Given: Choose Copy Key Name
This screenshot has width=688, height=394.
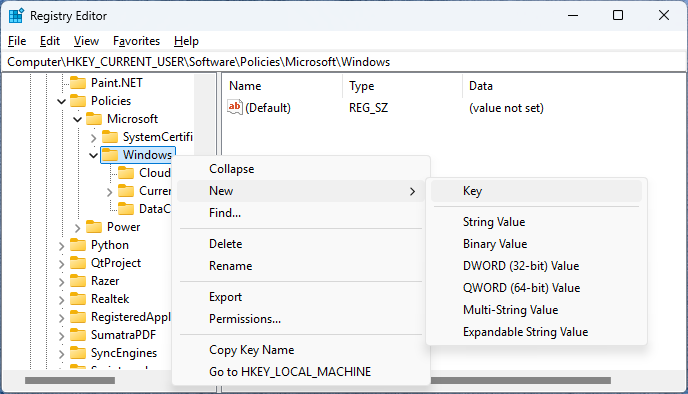Looking at the screenshot, I should (x=301, y=350).
